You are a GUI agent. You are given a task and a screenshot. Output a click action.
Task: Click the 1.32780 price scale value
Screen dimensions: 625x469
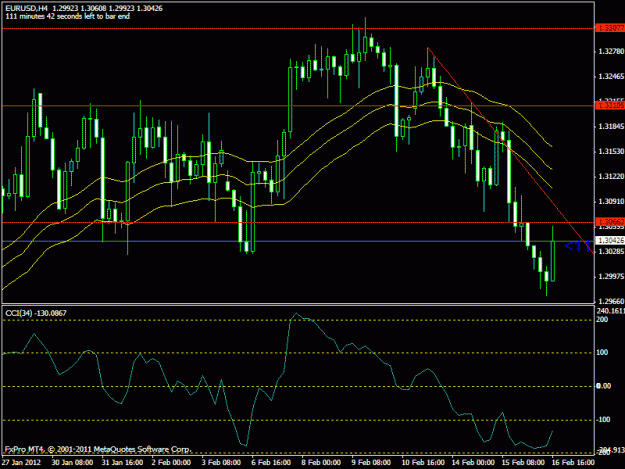pos(611,51)
